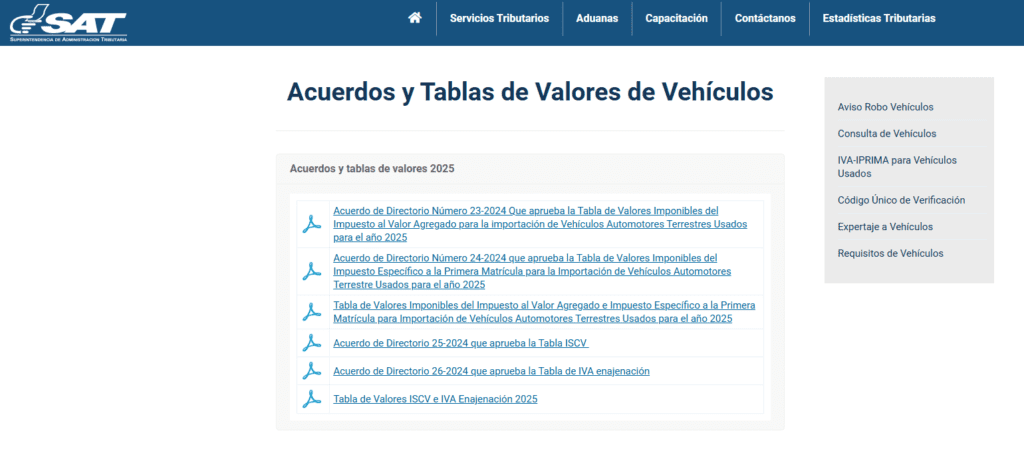Open Acuerdo de Directorio Número 23-2024 link
The width and height of the screenshot is (1024, 451).
click(540, 224)
